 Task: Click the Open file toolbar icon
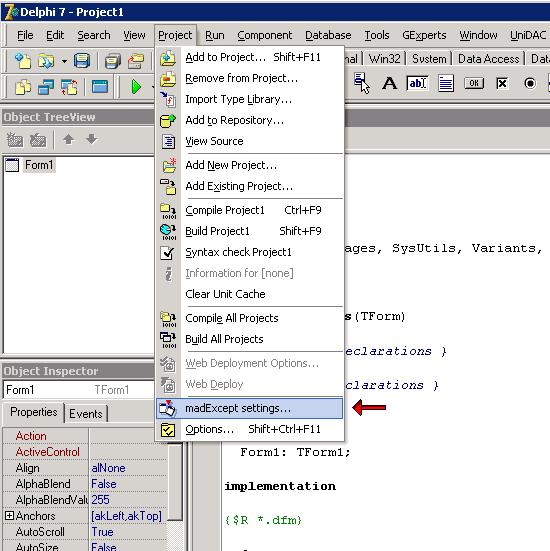(x=46, y=61)
